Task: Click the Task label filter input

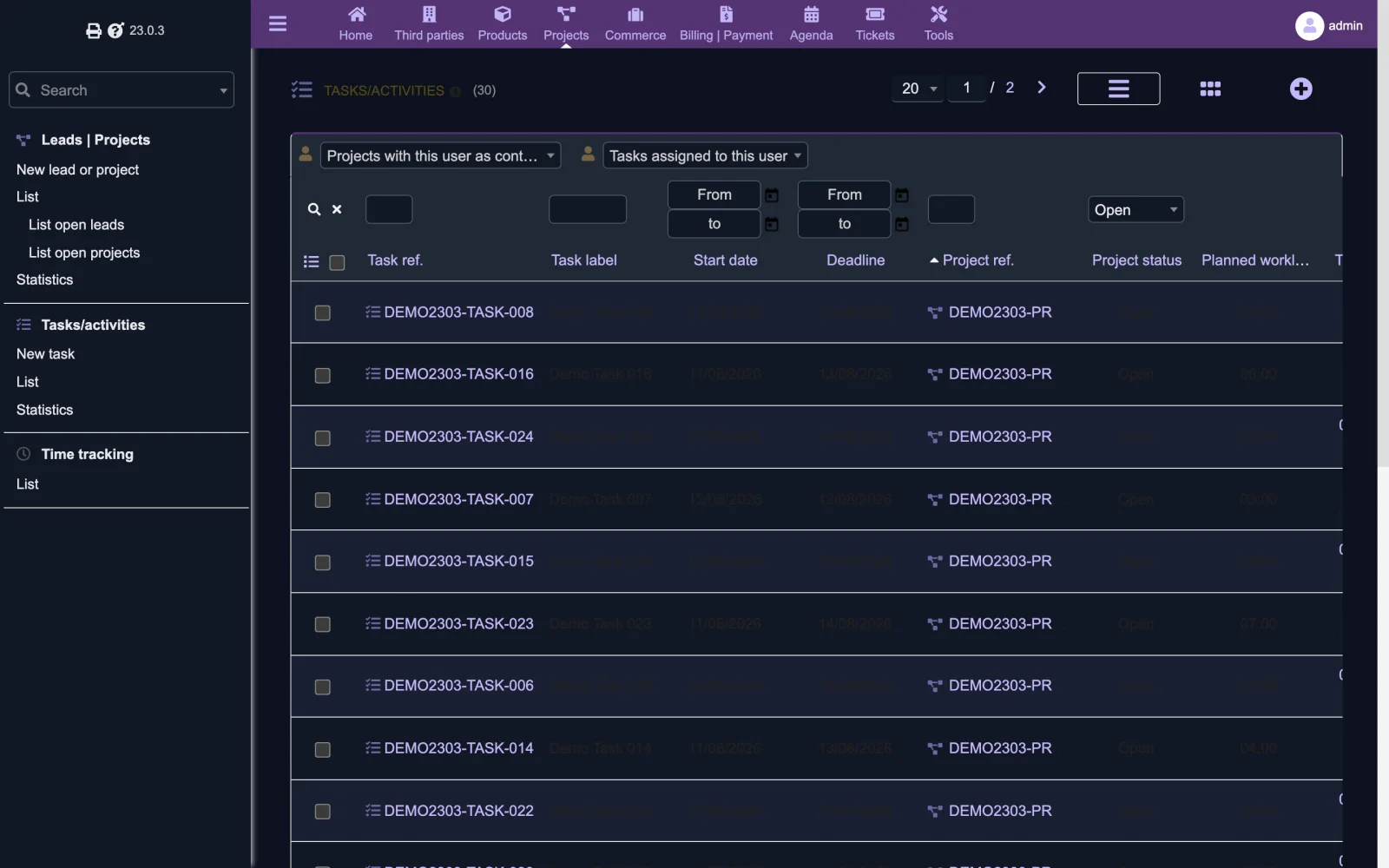Action: click(x=588, y=209)
